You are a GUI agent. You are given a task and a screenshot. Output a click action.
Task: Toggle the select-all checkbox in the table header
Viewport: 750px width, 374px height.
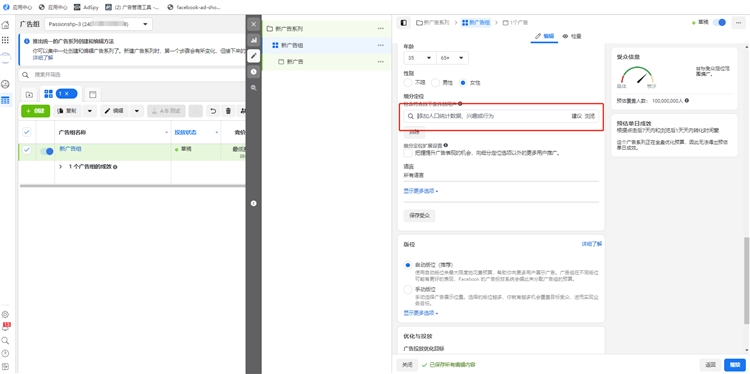pos(27,132)
